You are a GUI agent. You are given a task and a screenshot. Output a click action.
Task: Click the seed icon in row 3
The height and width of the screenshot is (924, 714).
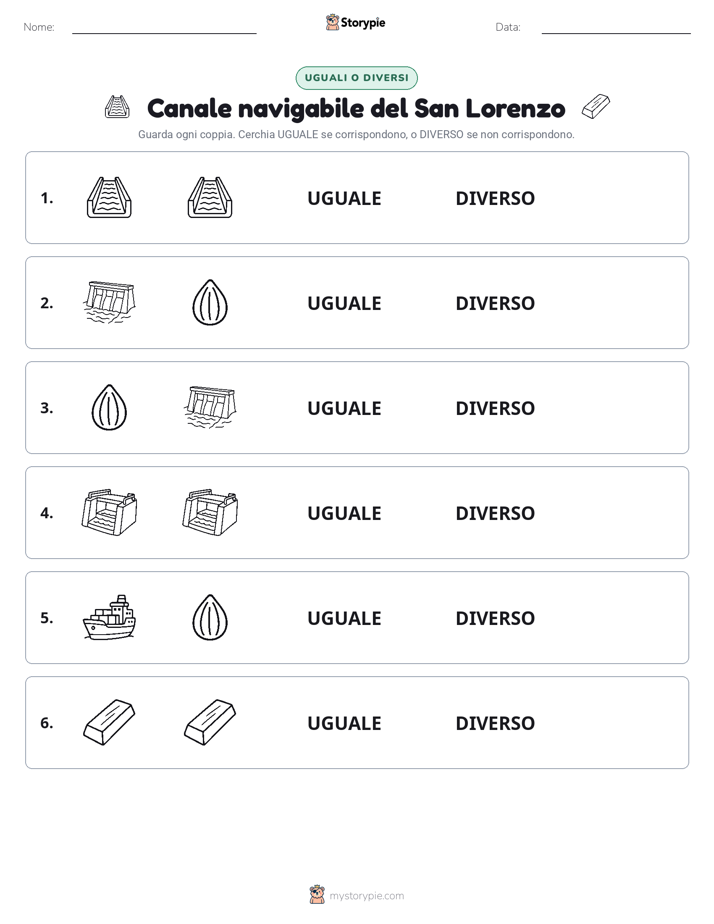[110, 407]
